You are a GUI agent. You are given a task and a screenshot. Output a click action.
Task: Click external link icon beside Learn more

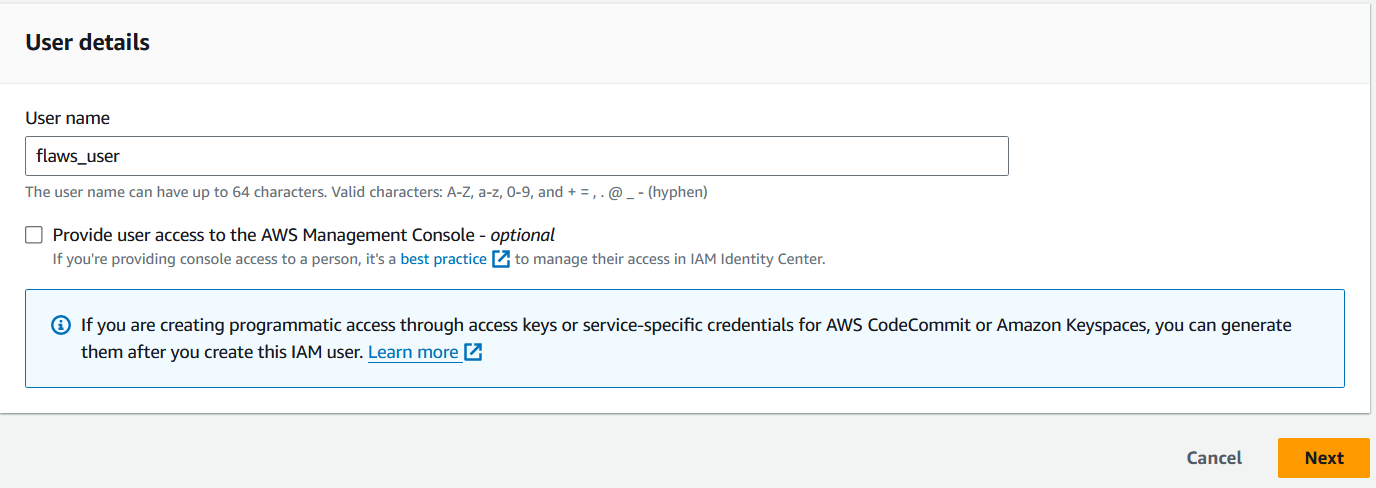474,352
